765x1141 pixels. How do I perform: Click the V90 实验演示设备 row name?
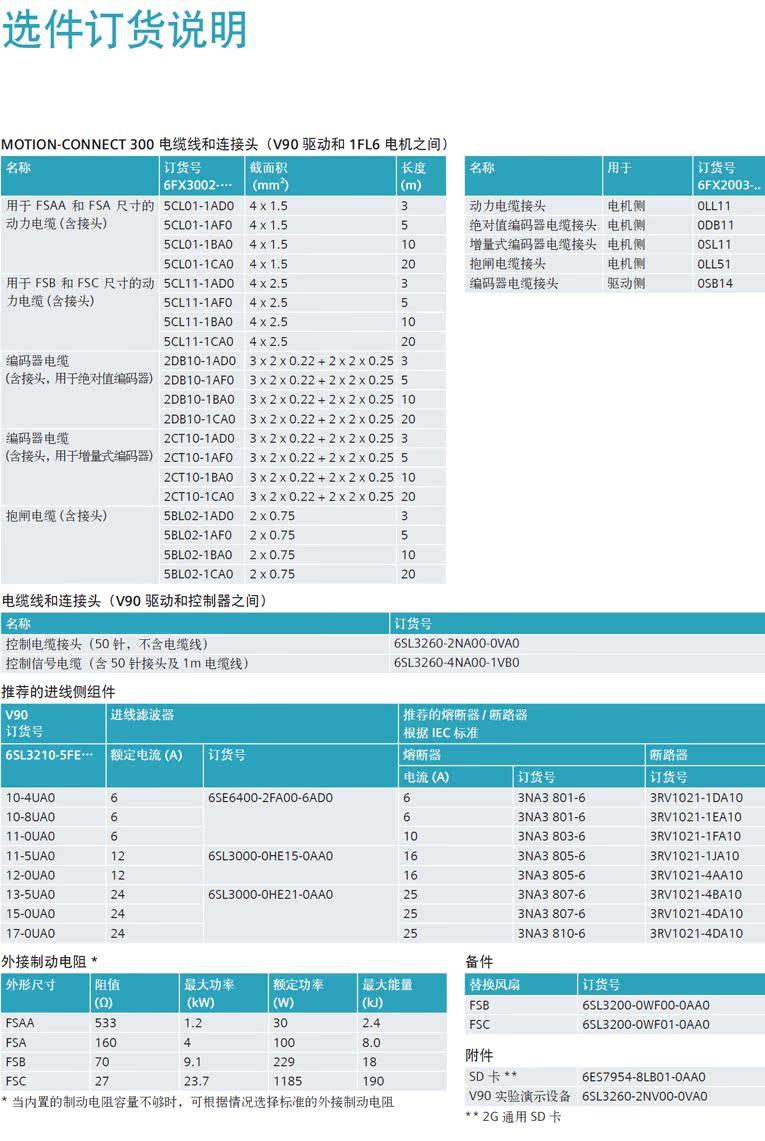(x=520, y=1096)
